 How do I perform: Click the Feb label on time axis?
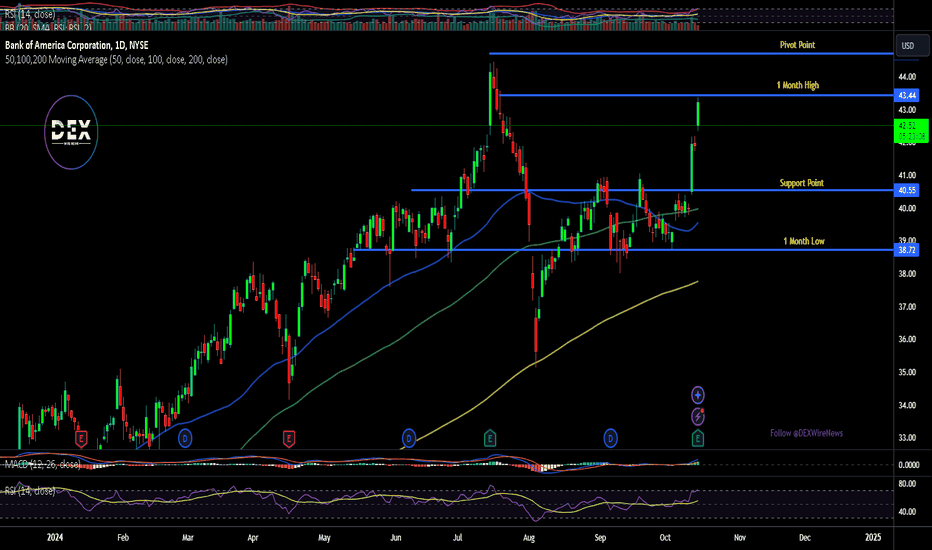[123, 538]
